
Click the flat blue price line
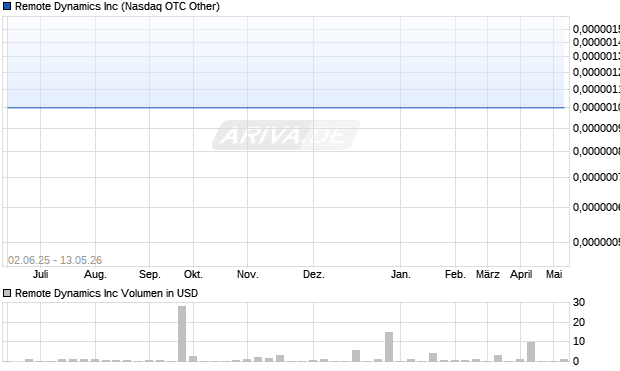pos(286,107)
